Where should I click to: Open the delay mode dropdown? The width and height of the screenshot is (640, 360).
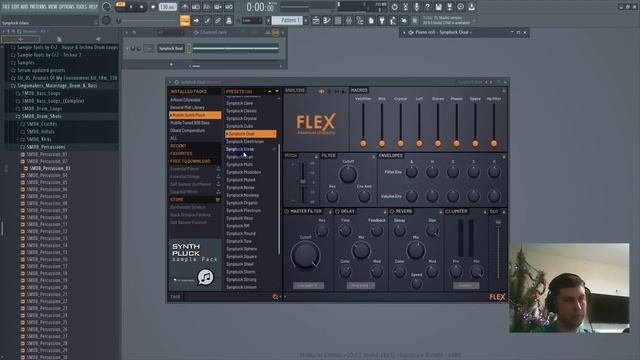click(361, 286)
